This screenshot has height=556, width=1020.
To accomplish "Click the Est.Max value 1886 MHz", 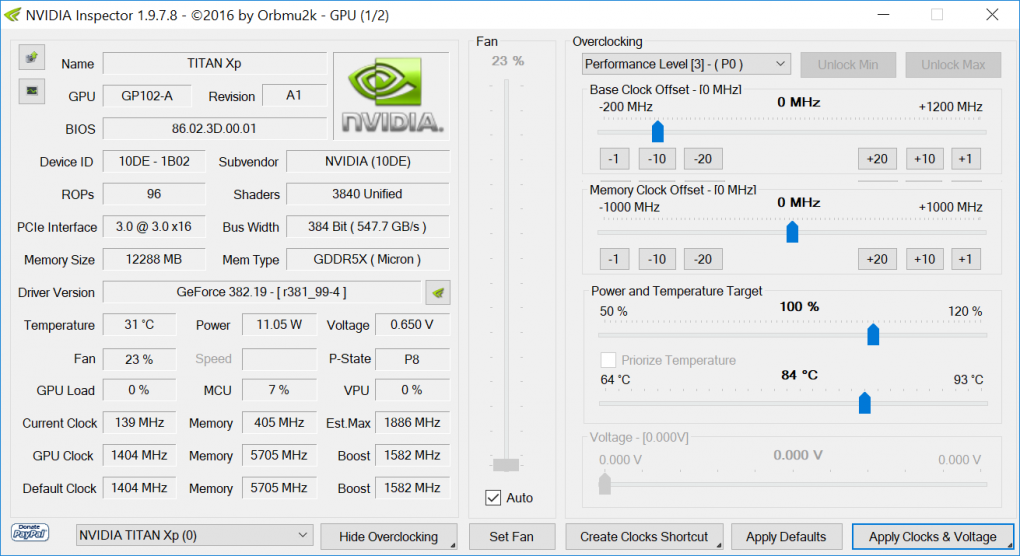I will pos(412,423).
